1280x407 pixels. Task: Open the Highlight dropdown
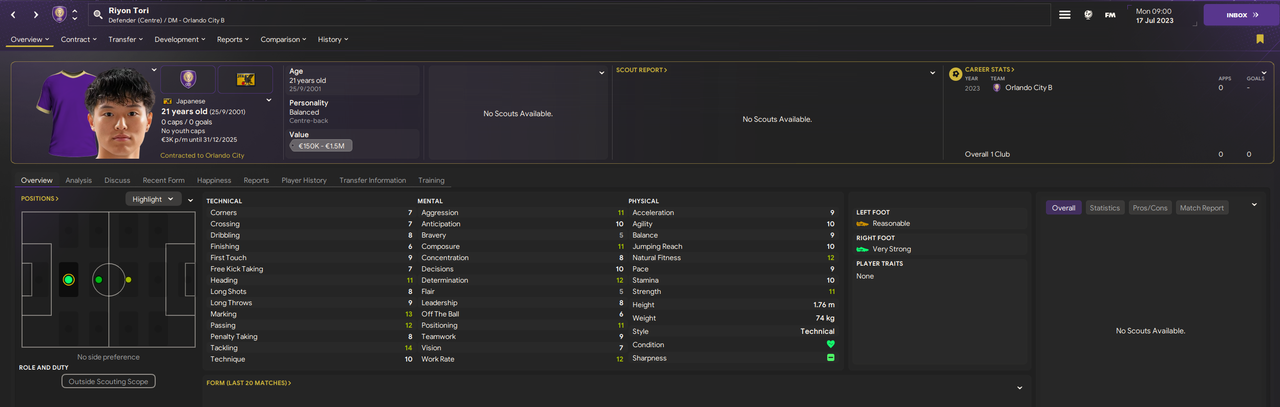click(x=153, y=199)
